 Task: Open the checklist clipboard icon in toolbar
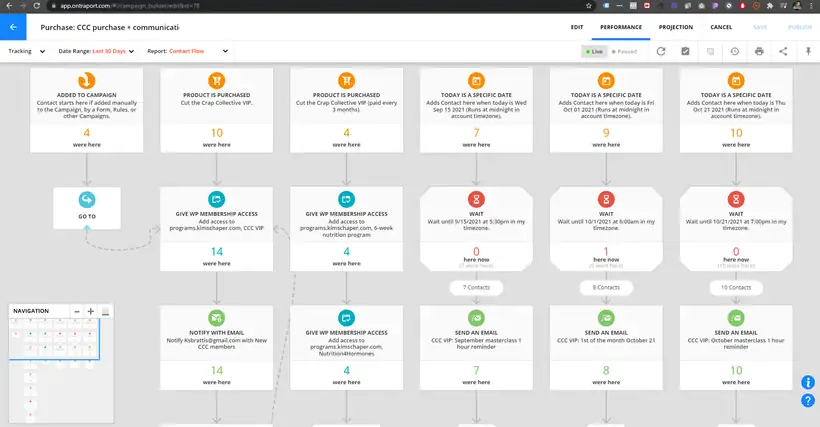[x=685, y=51]
